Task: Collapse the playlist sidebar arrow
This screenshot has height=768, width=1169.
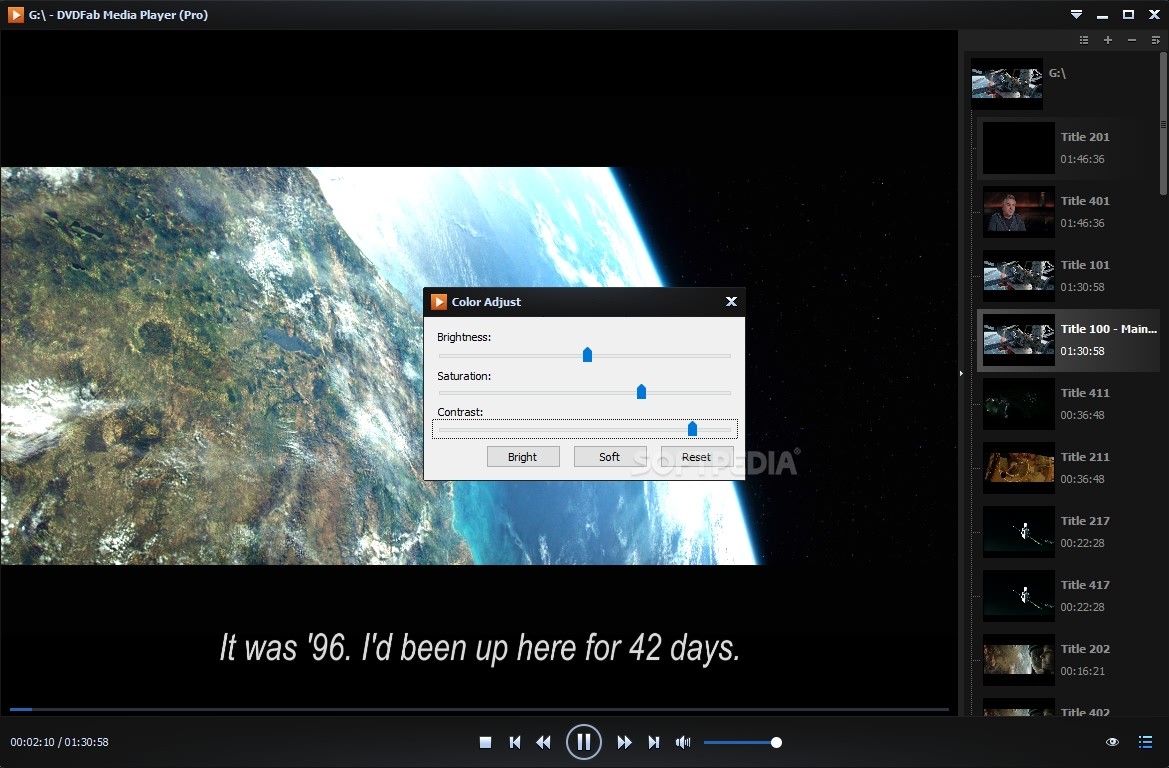Action: [961, 373]
